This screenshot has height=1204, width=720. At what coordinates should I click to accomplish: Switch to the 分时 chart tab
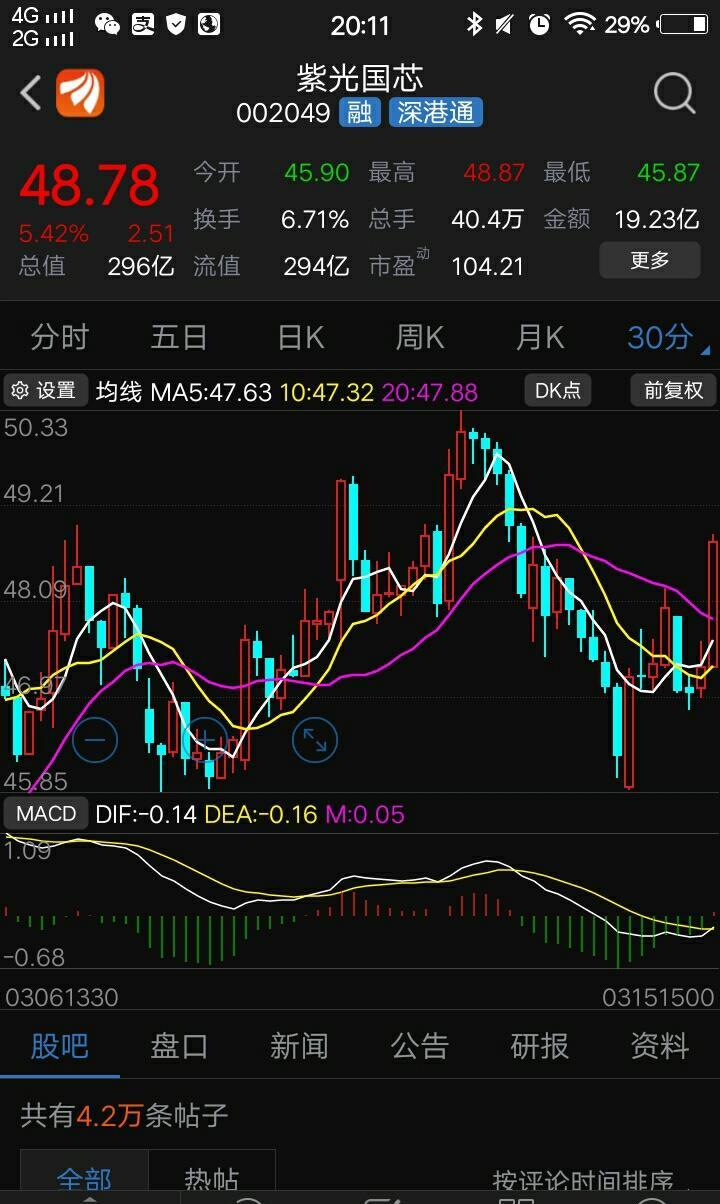coord(59,338)
